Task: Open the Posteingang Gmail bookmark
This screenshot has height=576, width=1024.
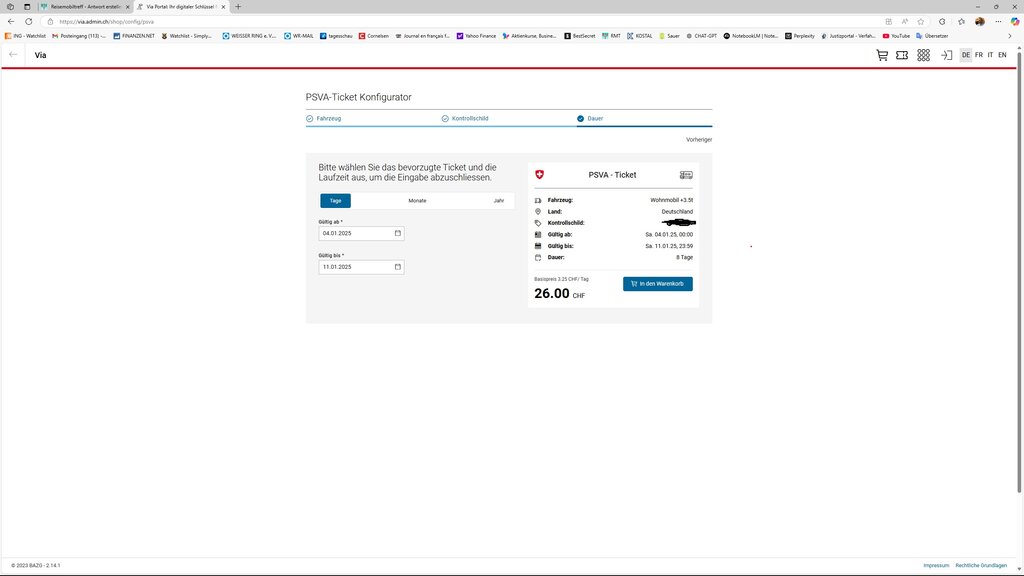Action: point(78,36)
